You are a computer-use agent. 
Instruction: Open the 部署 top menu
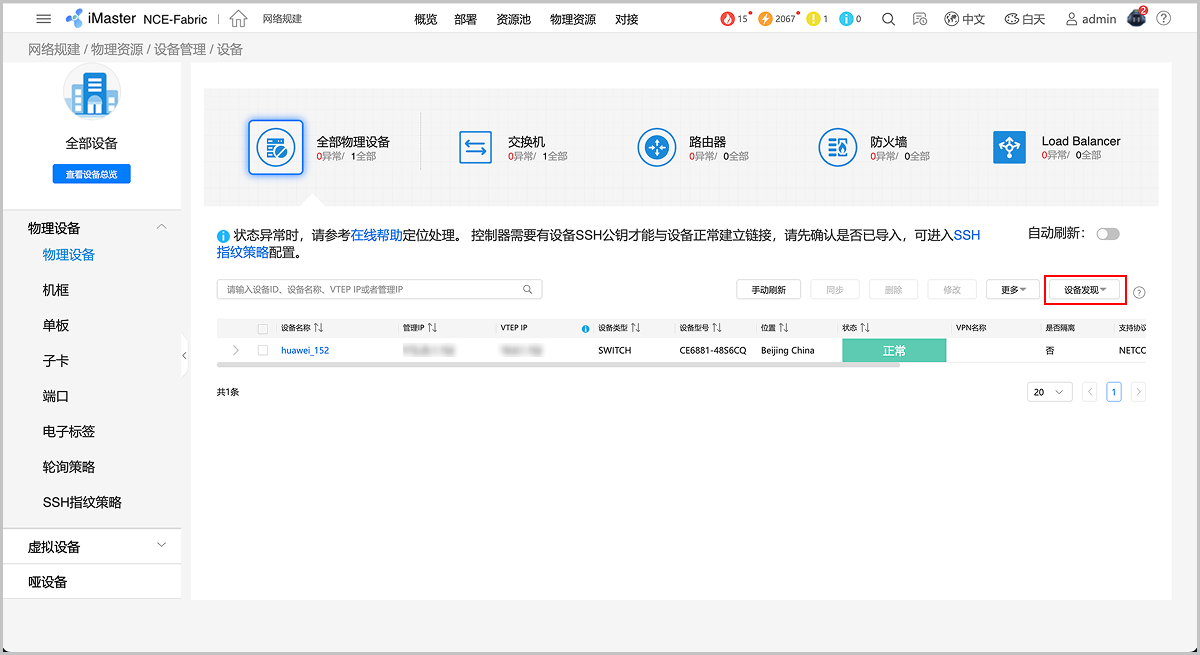tap(465, 19)
